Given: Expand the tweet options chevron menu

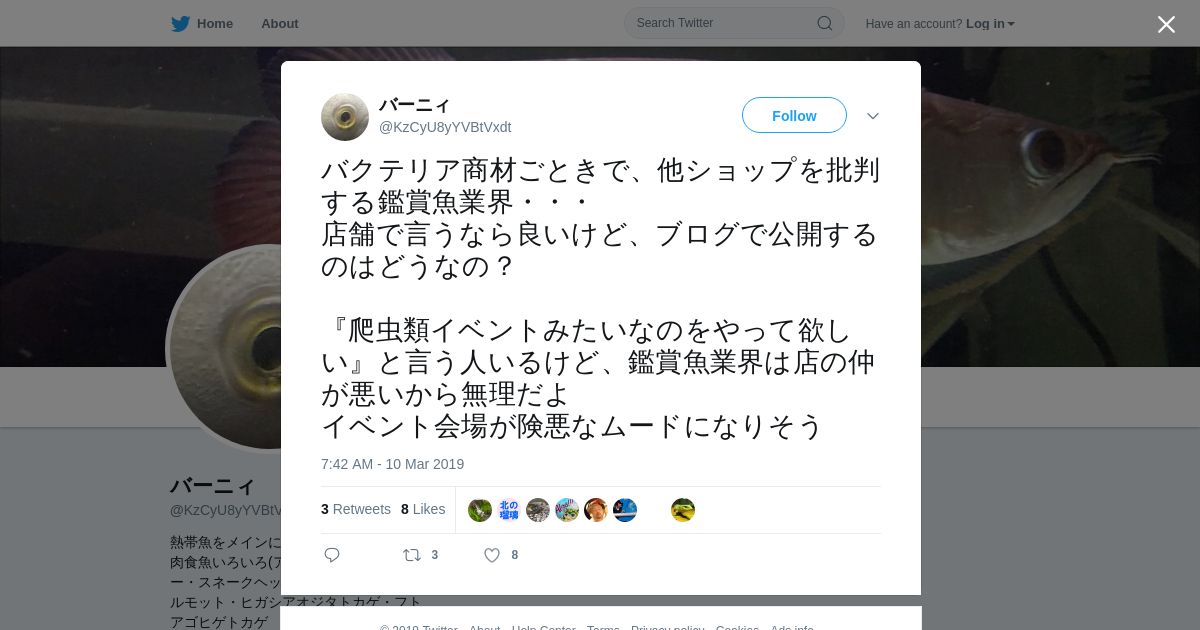Looking at the screenshot, I should [x=873, y=116].
